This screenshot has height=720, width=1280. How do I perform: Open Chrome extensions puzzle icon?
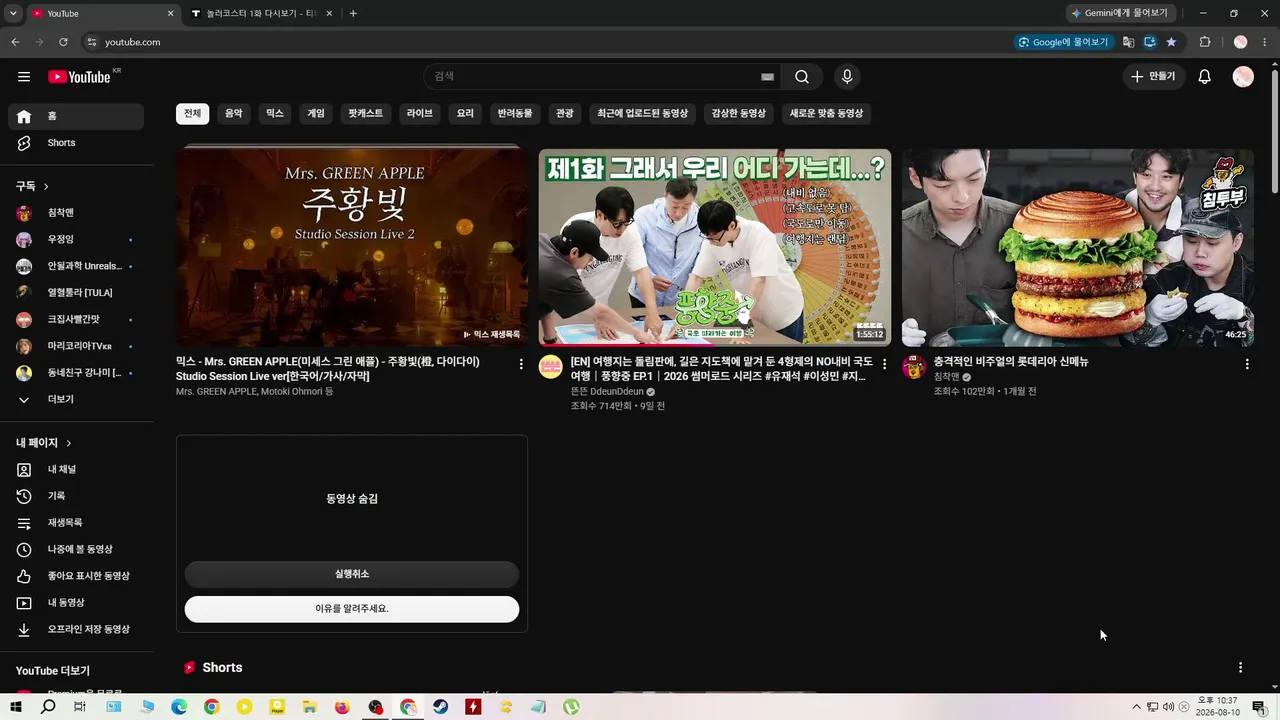point(1205,42)
